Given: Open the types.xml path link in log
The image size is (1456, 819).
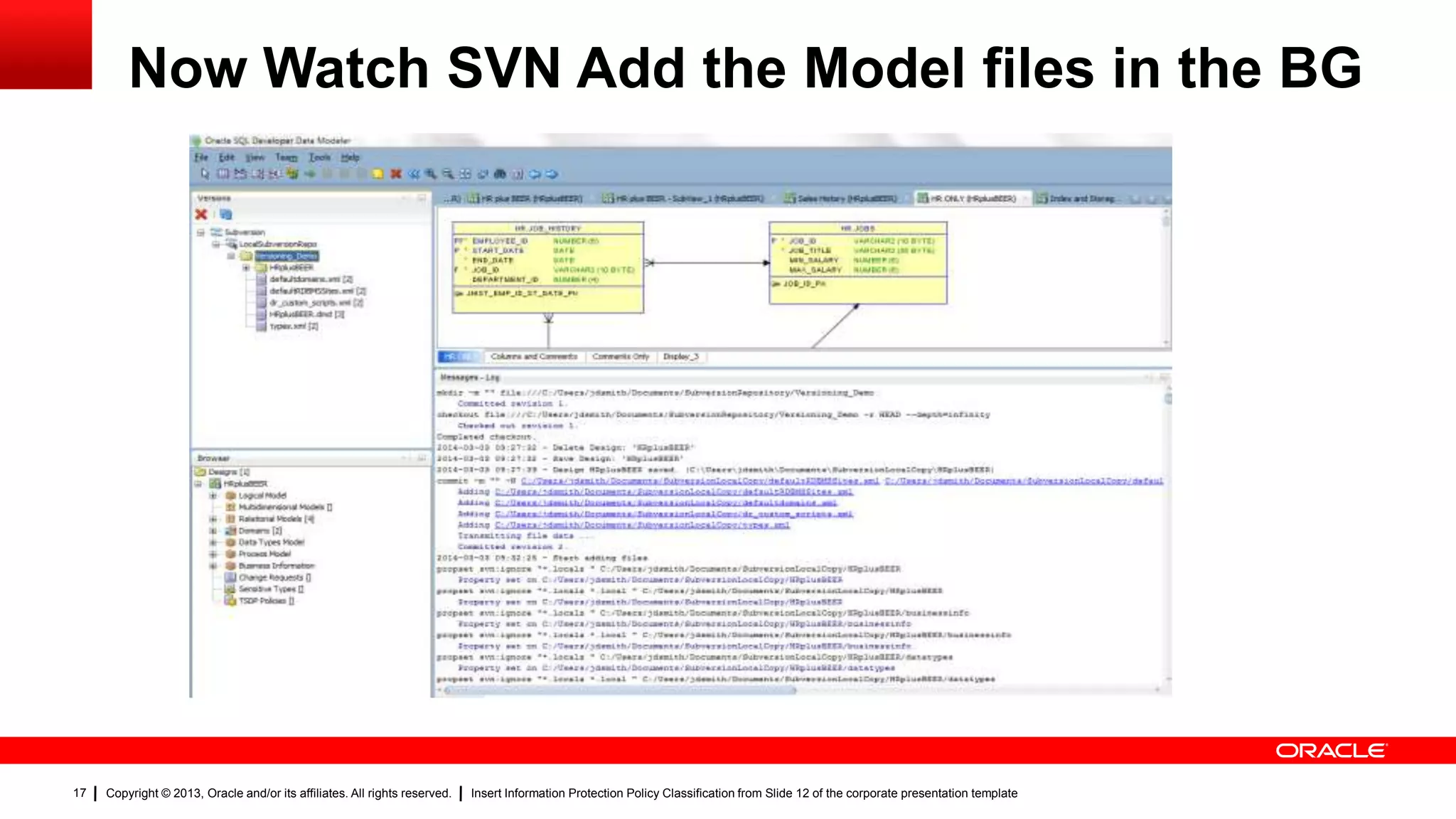Looking at the screenshot, I should [642, 525].
